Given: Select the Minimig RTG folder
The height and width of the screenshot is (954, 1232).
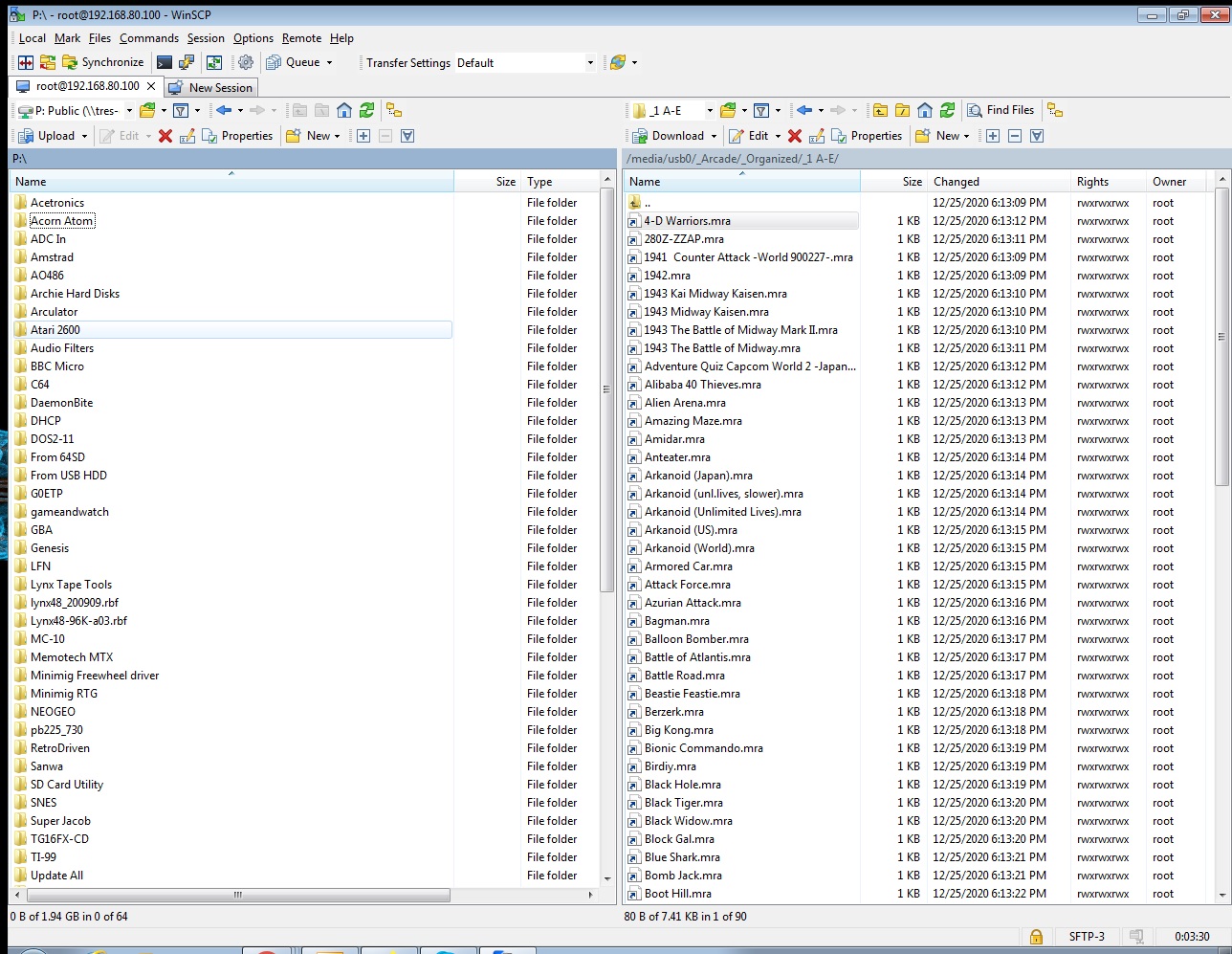Looking at the screenshot, I should (64, 694).
